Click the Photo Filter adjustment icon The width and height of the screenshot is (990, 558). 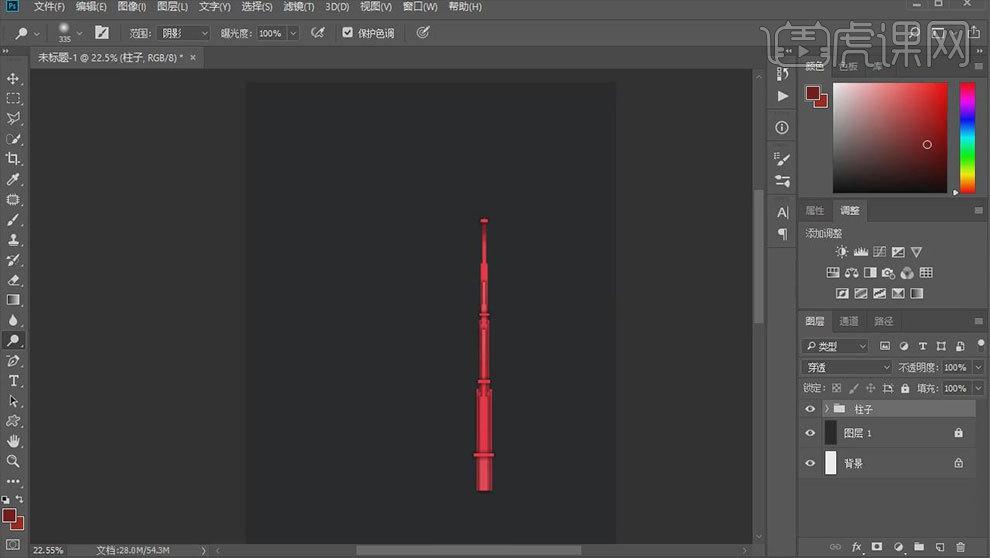(888, 273)
